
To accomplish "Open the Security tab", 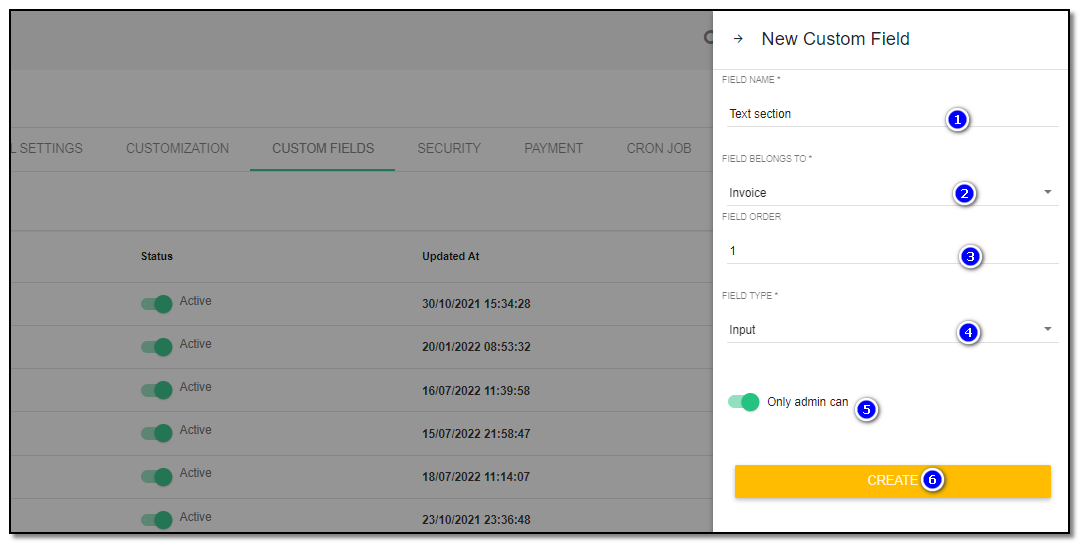I will pos(449,148).
